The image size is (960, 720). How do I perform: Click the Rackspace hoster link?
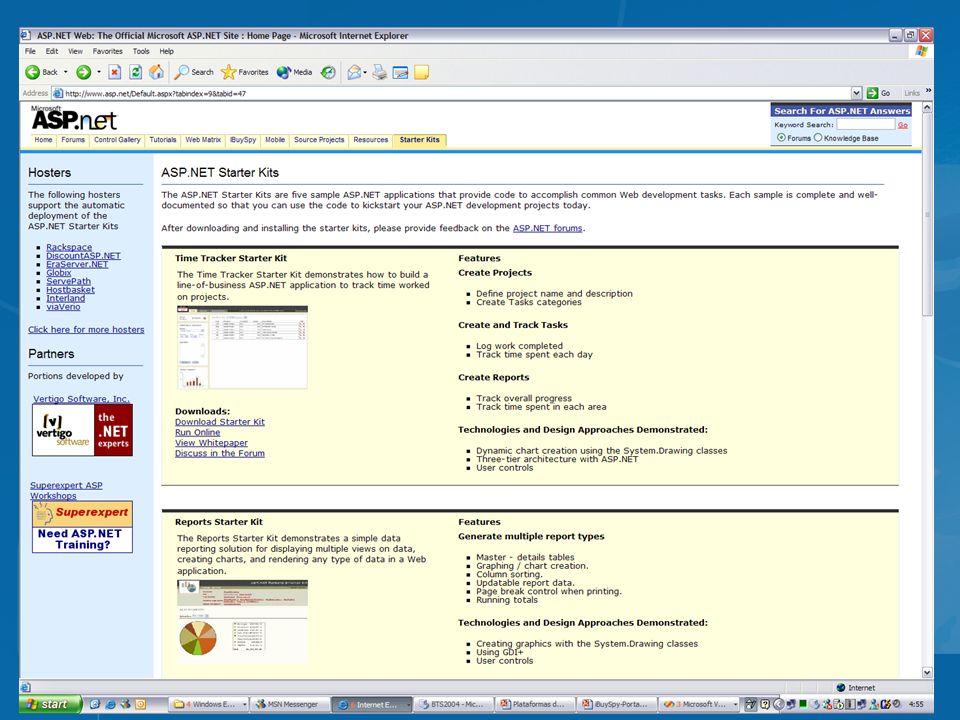[x=69, y=247]
